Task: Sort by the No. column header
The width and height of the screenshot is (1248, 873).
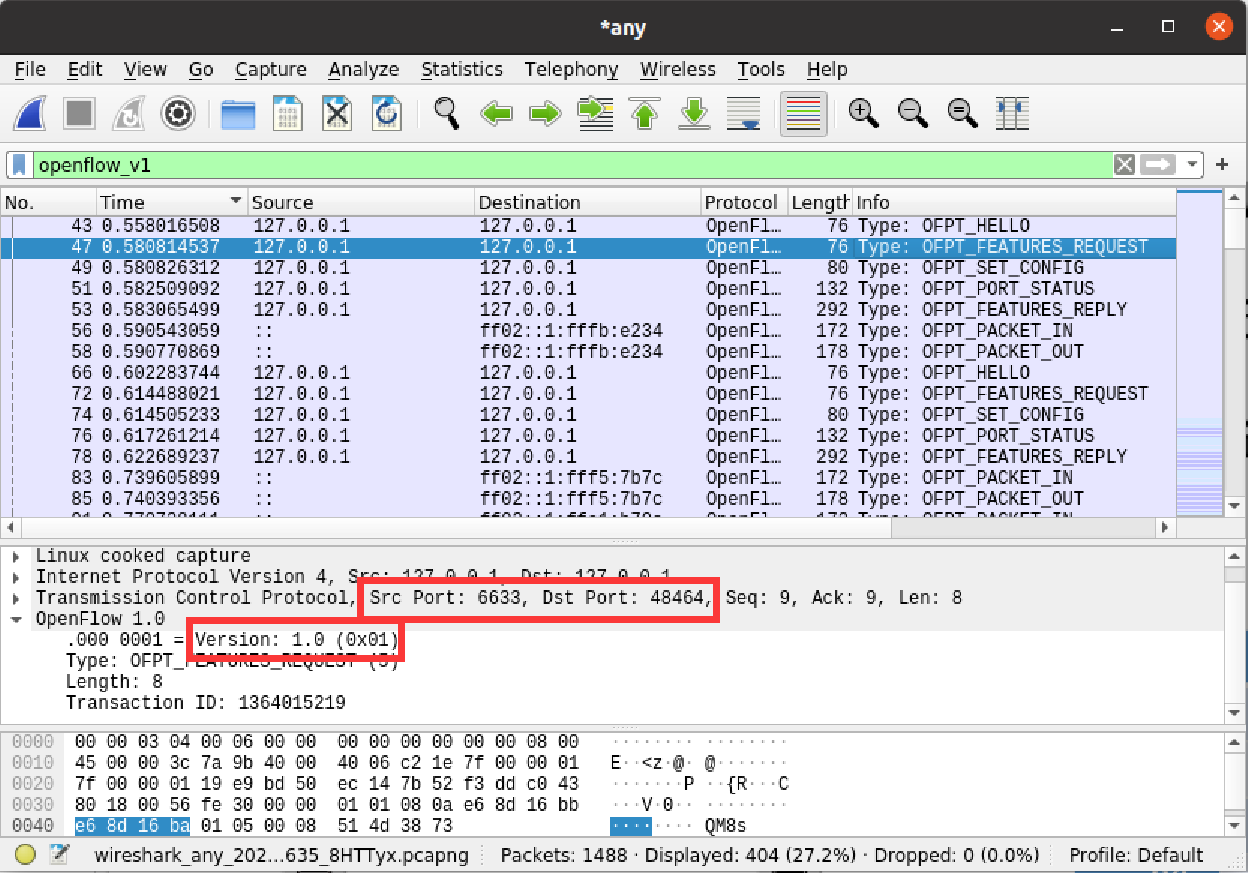Action: tap(49, 202)
